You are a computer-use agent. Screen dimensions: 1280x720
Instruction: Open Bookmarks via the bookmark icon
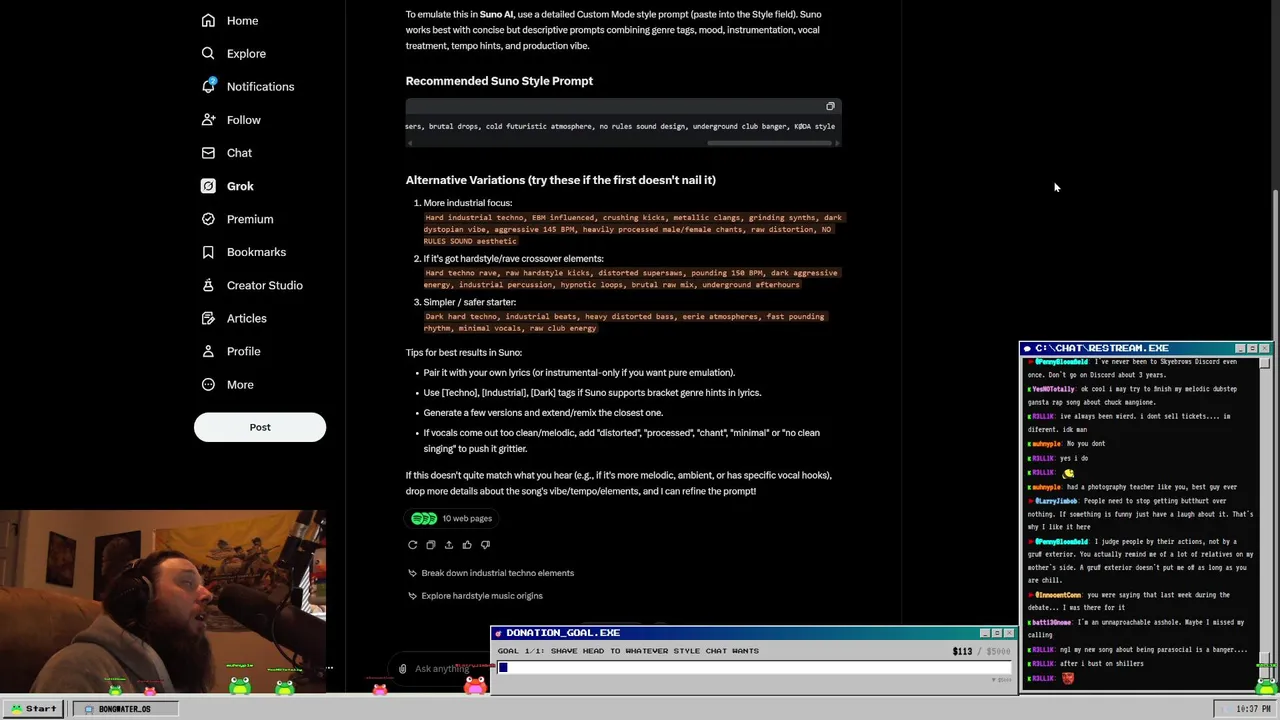pyautogui.click(x=208, y=251)
